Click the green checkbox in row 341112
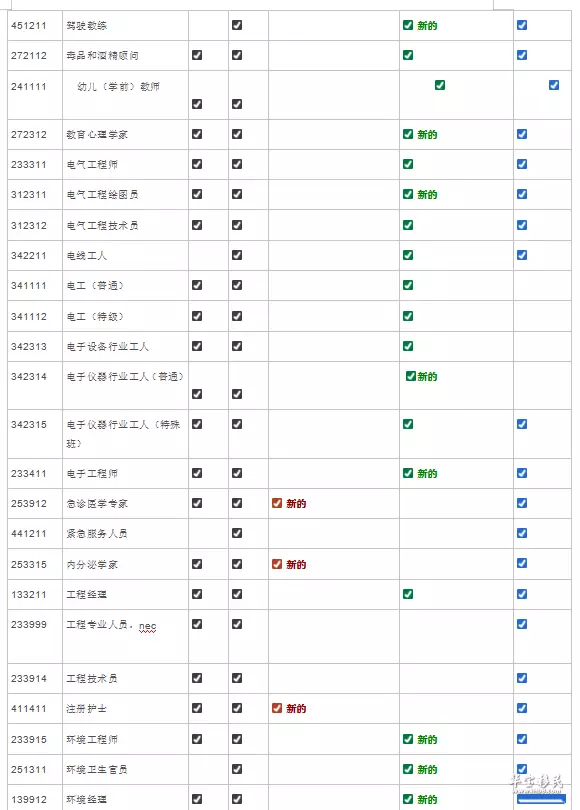 click(x=407, y=316)
